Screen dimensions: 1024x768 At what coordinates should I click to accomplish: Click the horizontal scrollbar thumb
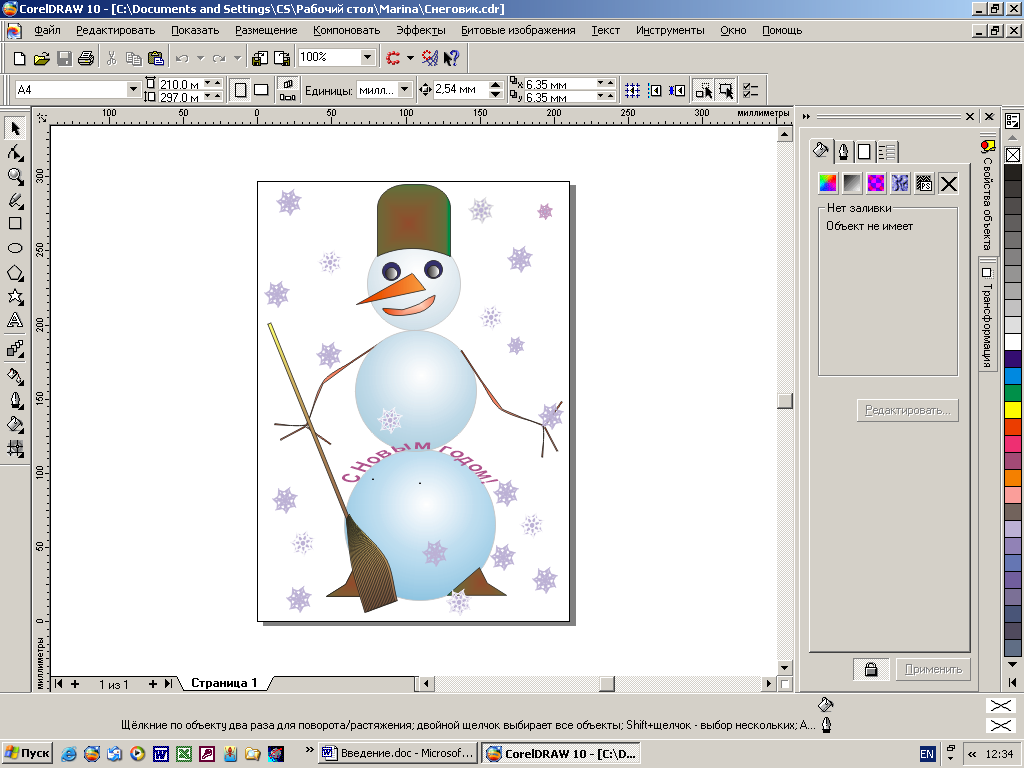tap(607, 684)
